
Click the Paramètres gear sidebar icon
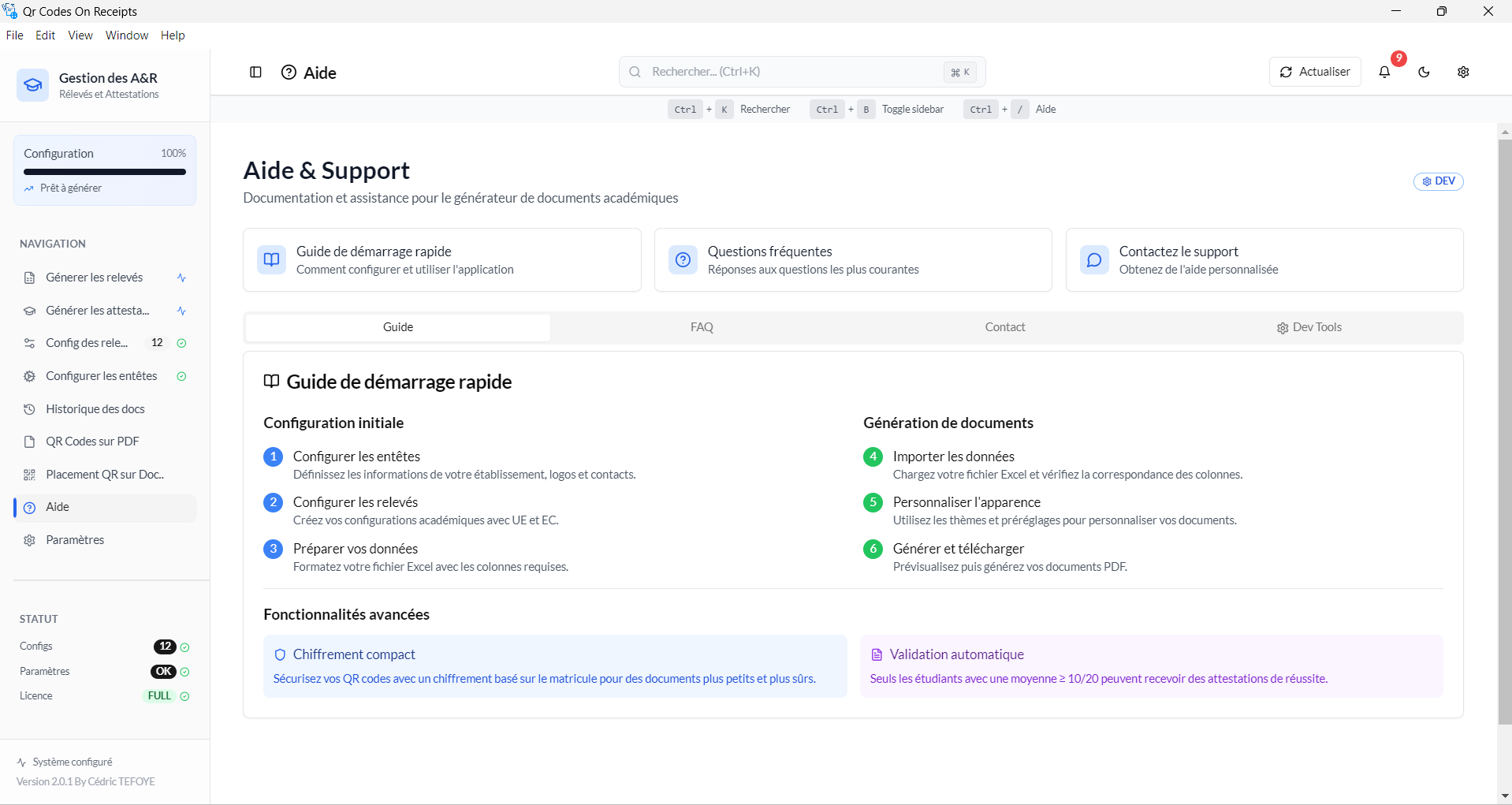(29, 540)
